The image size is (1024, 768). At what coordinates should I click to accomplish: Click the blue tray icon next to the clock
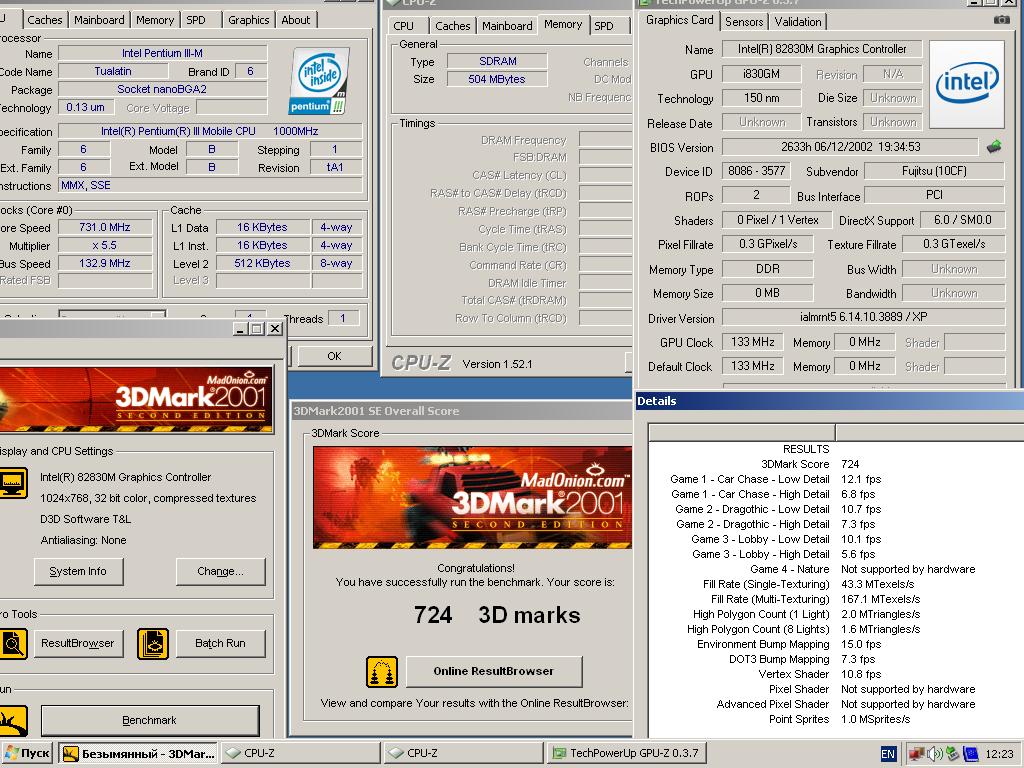970,754
